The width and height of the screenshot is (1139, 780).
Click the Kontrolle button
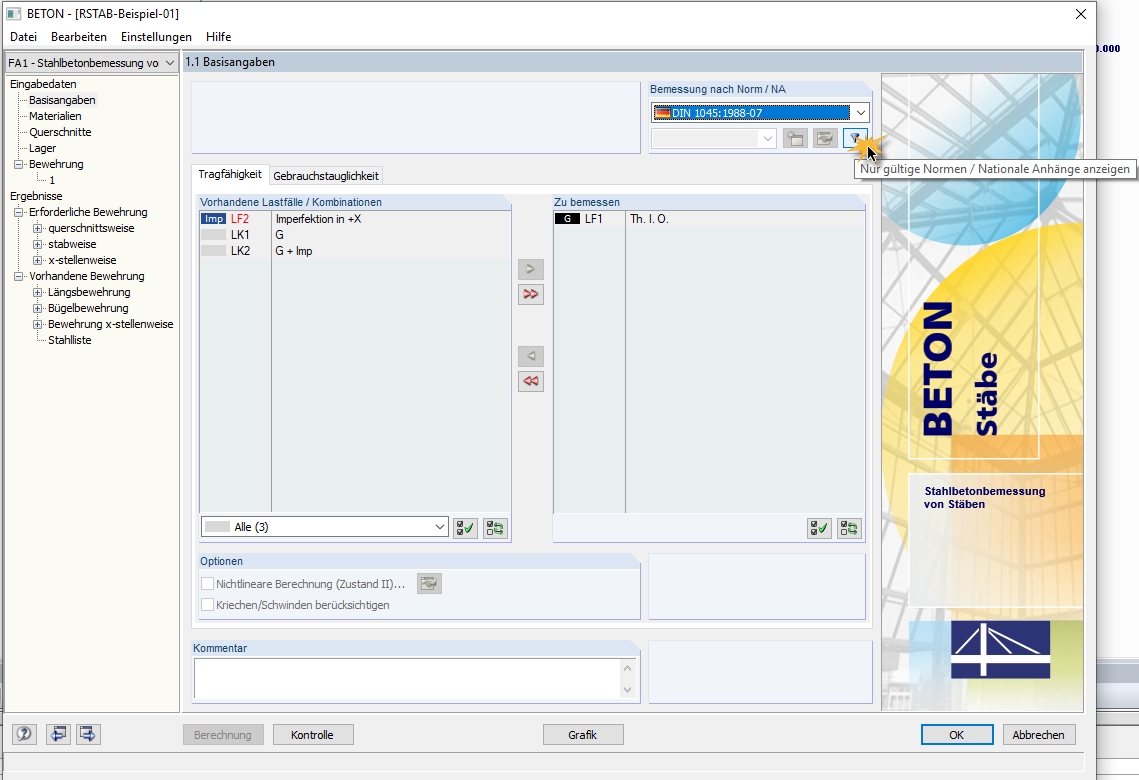click(x=312, y=735)
